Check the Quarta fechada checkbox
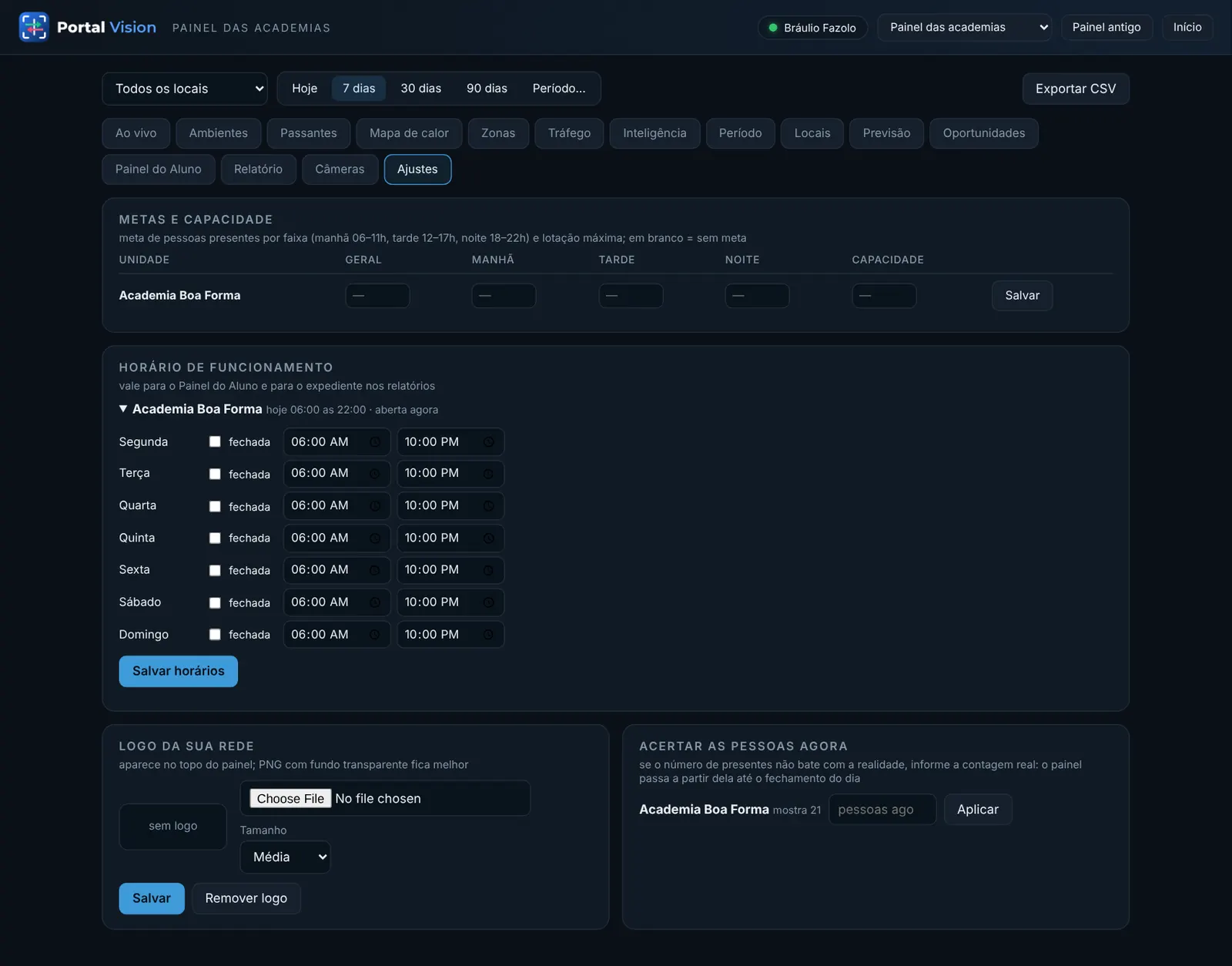The width and height of the screenshot is (1232, 966). point(215,506)
